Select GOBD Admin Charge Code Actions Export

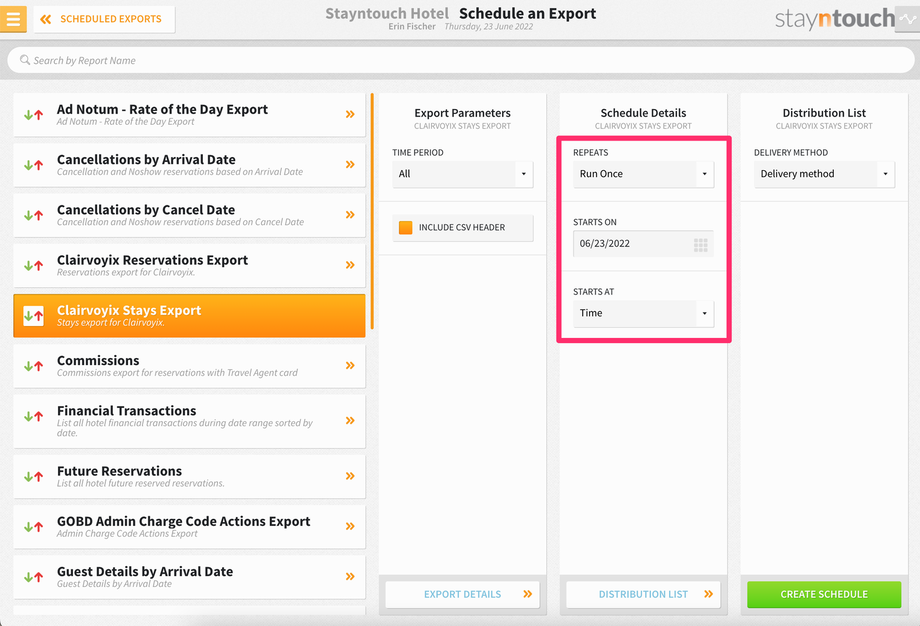click(x=189, y=527)
